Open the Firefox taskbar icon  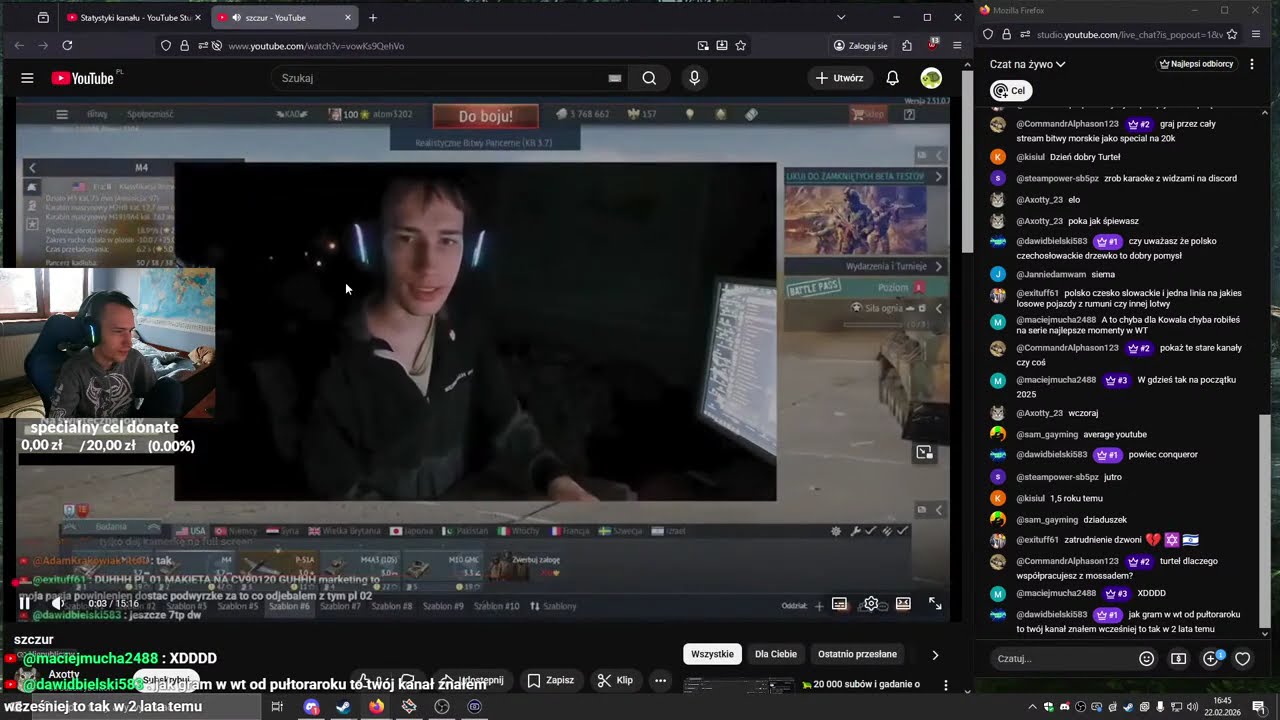click(376, 706)
